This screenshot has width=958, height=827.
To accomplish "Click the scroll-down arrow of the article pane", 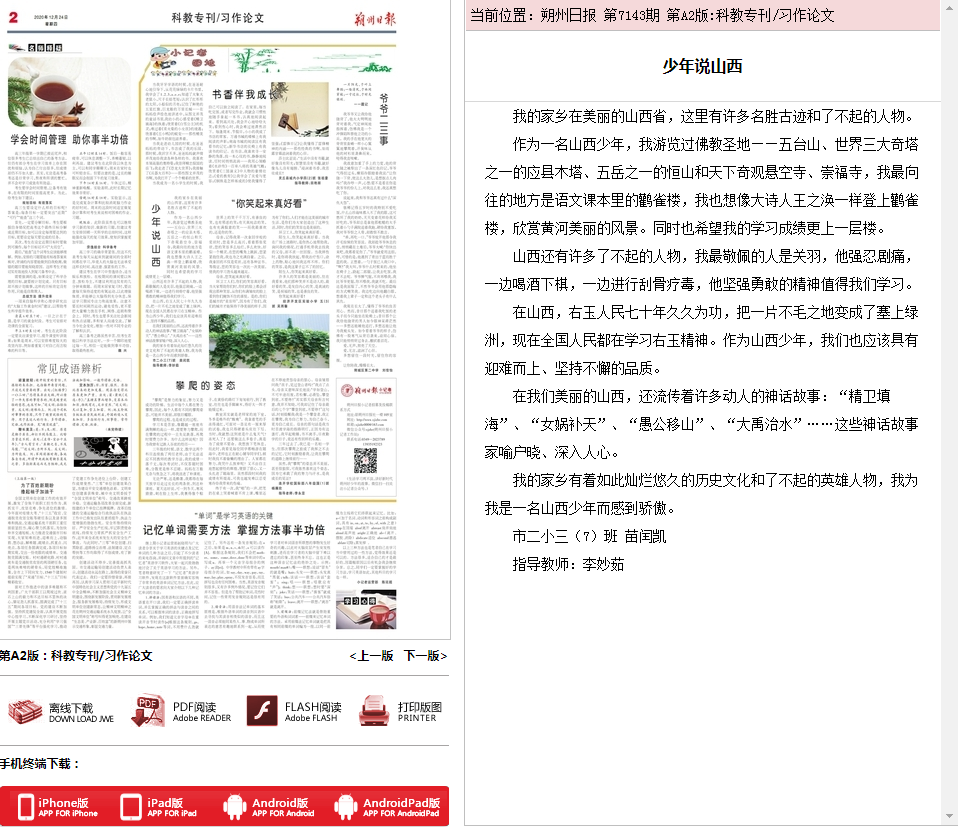I will coord(949,817).
